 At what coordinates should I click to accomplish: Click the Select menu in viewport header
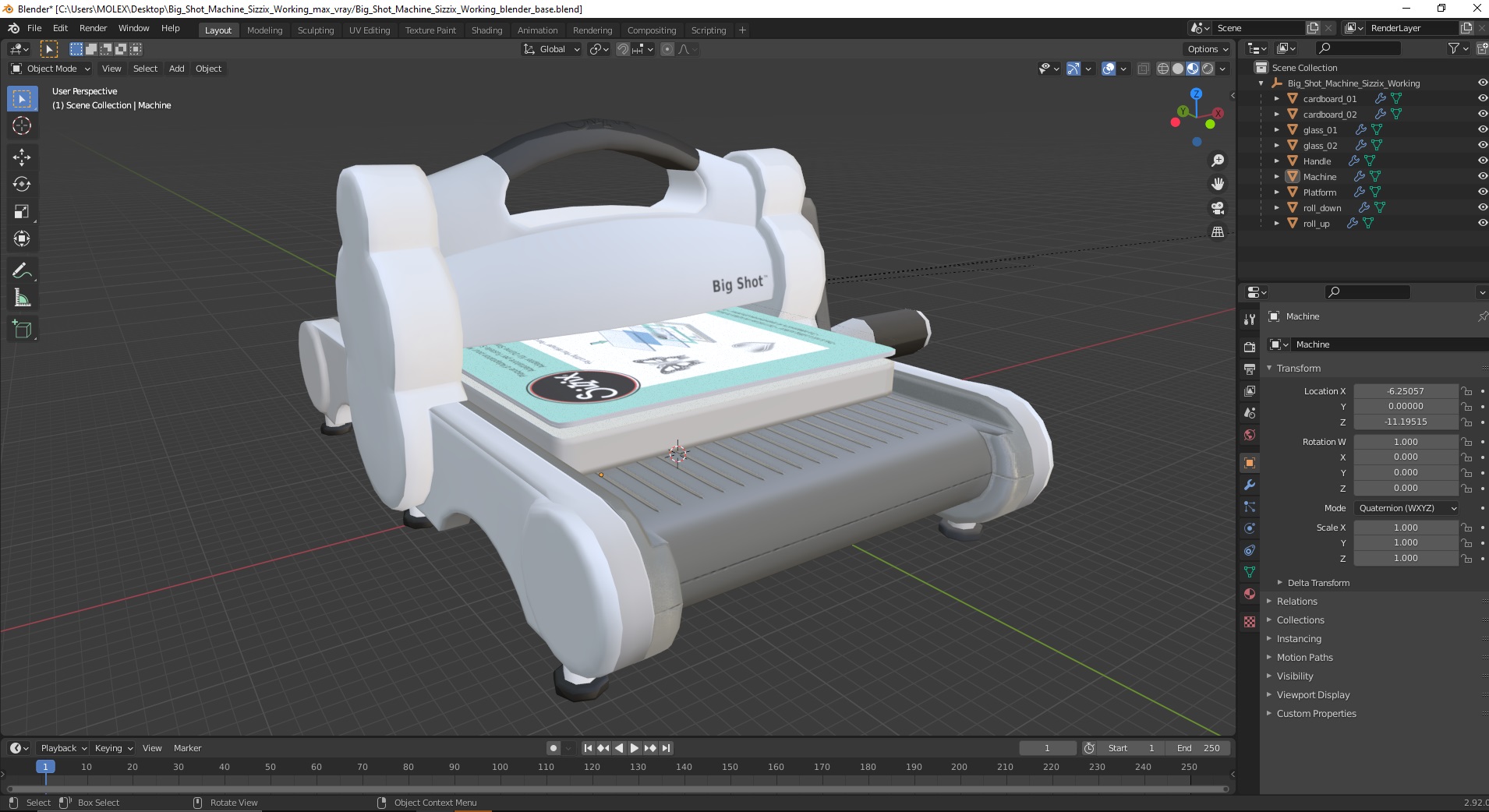145,69
